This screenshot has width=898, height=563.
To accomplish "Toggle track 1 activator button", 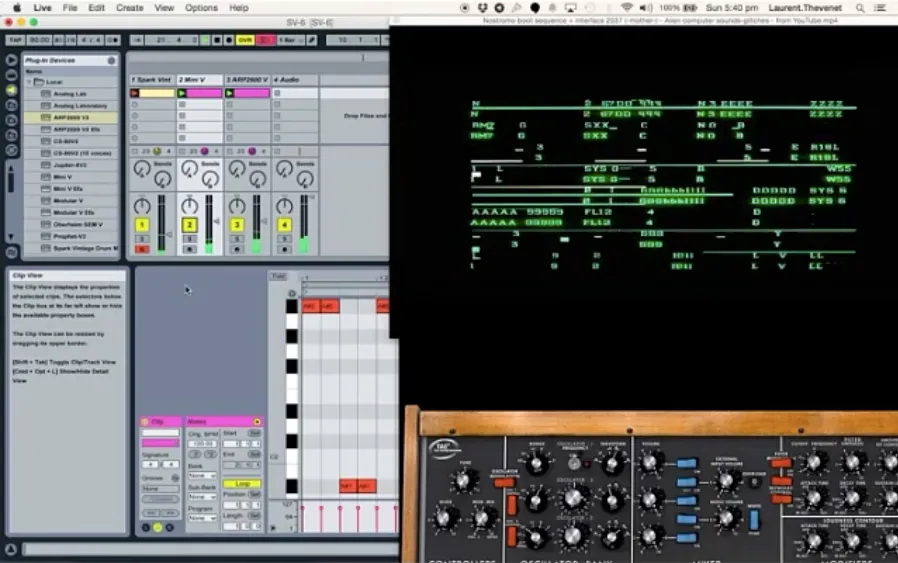I will point(141,225).
